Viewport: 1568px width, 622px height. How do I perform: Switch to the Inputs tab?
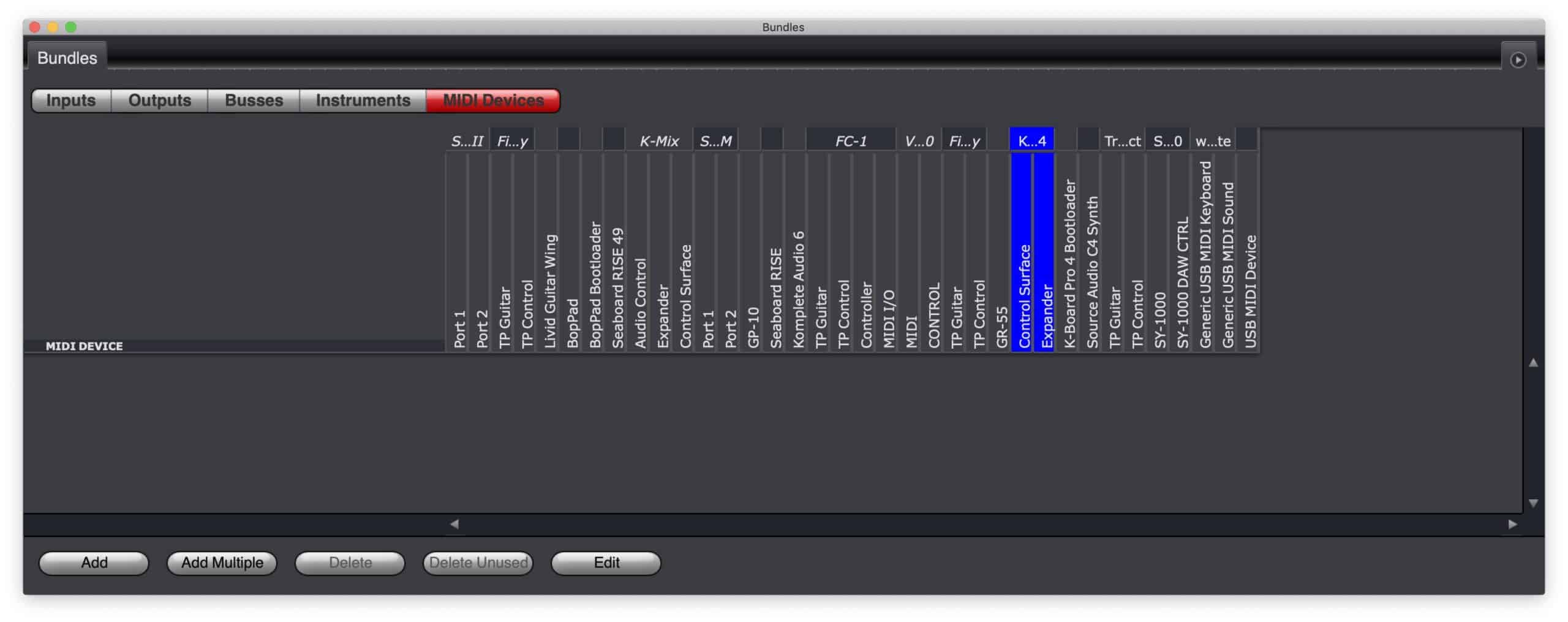coord(70,100)
